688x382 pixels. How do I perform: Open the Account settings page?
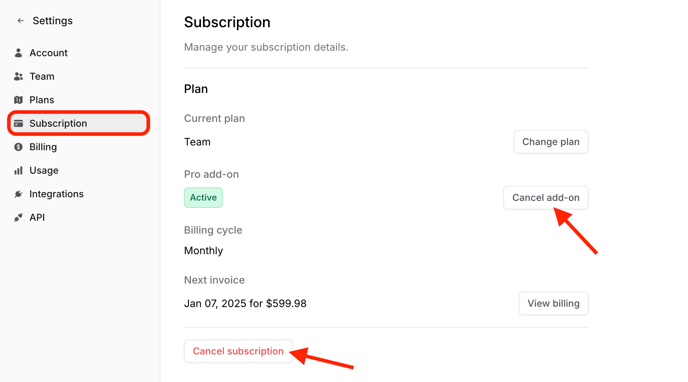click(x=48, y=53)
